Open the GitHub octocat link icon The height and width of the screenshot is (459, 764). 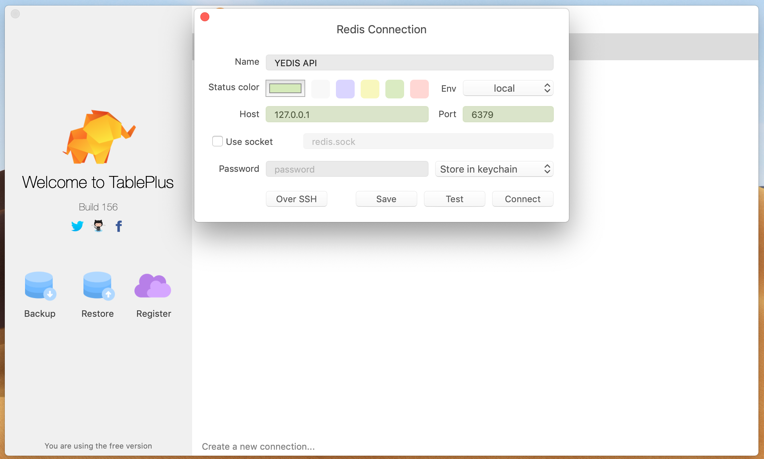(x=98, y=226)
